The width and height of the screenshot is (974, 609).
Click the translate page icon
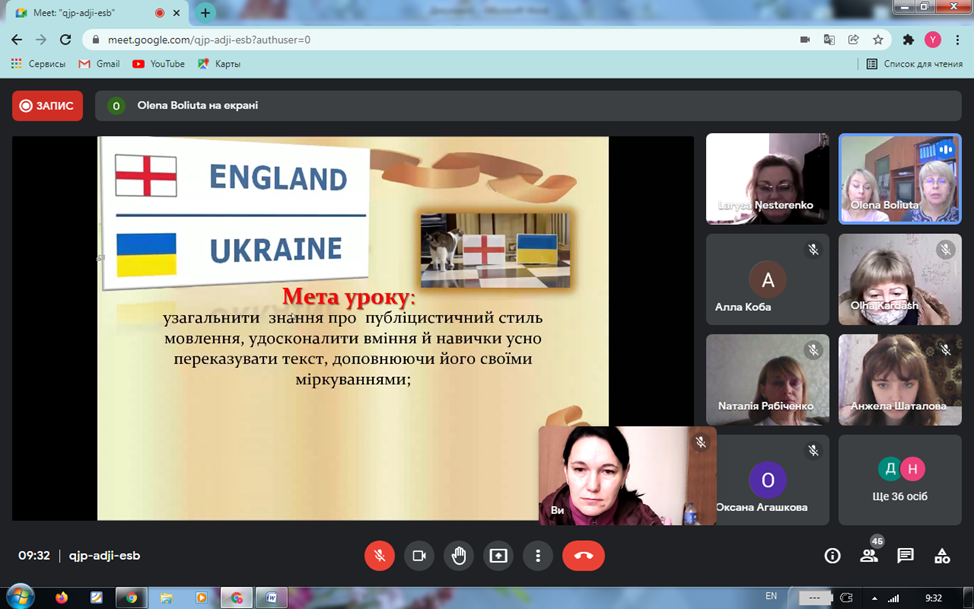click(x=829, y=40)
